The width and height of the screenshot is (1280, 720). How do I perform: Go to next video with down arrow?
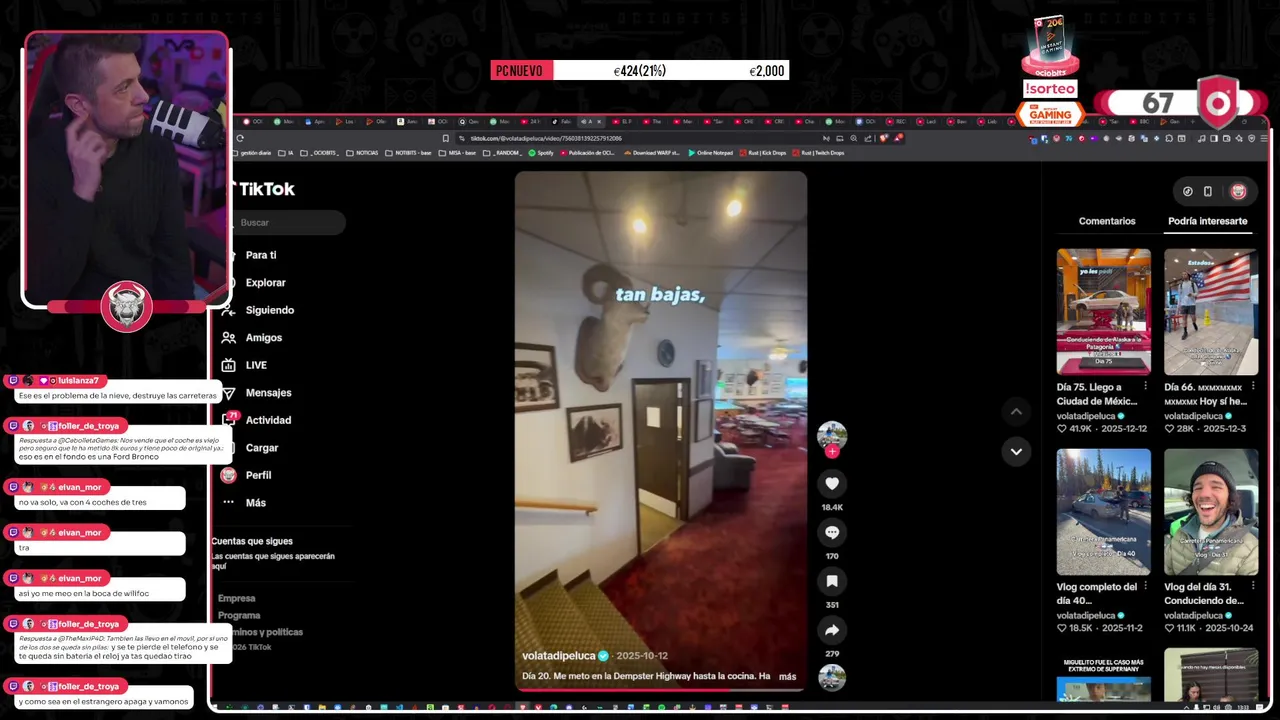click(1016, 451)
